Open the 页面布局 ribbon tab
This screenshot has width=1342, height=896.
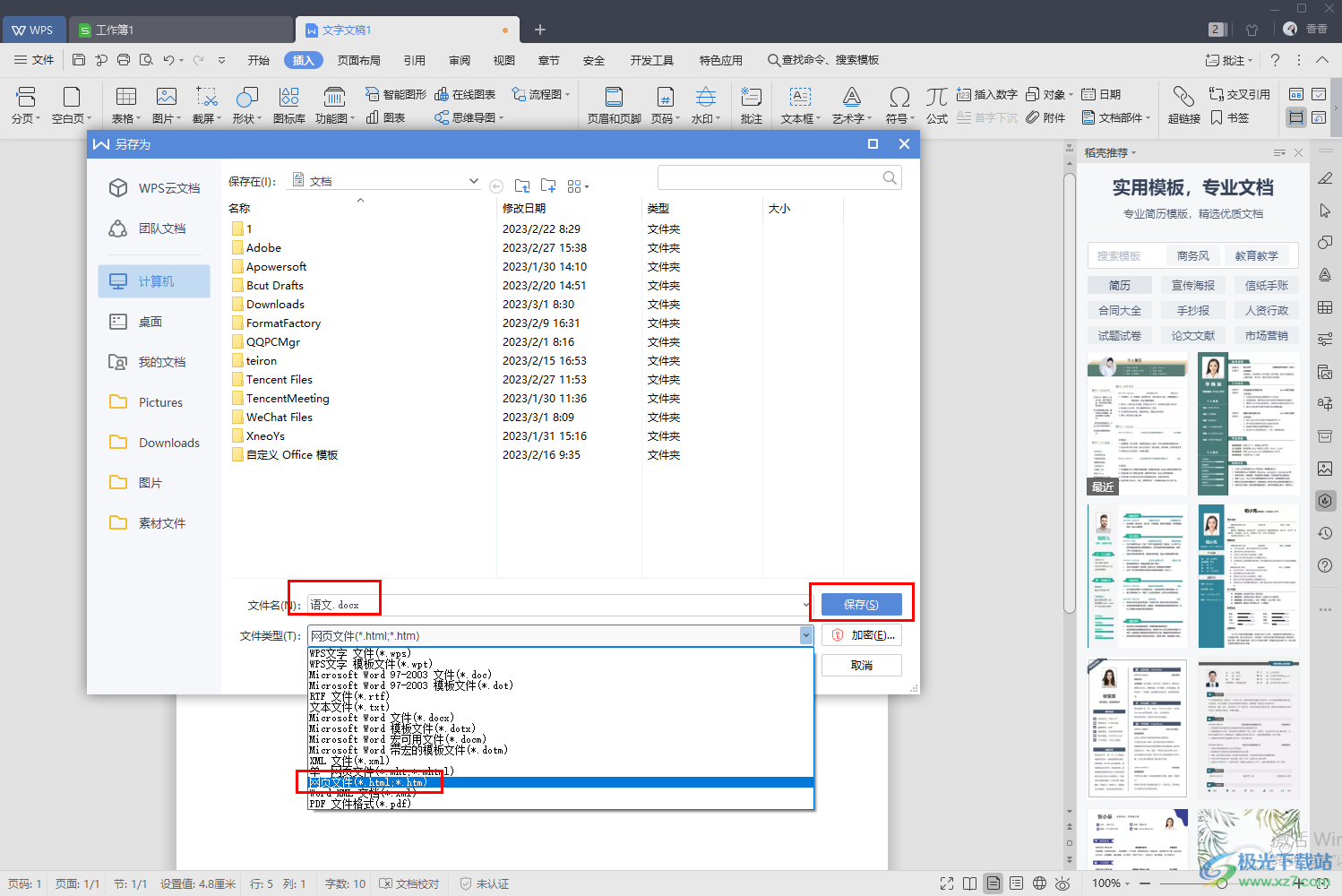tap(359, 60)
